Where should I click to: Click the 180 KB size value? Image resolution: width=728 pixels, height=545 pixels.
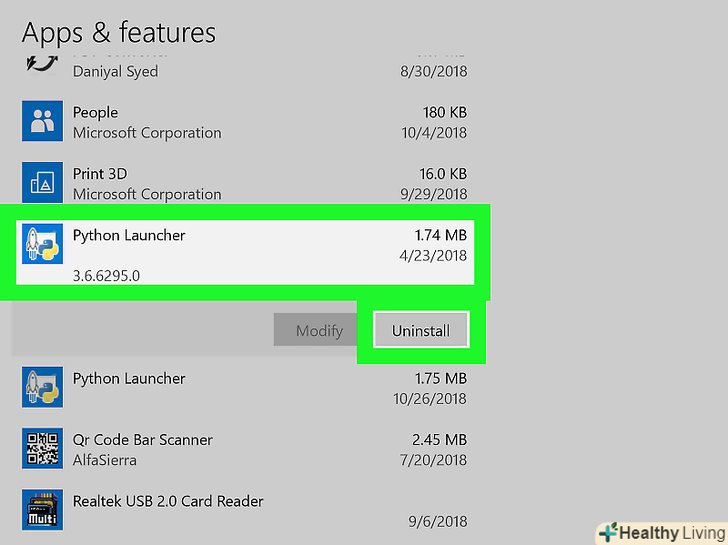[445, 112]
